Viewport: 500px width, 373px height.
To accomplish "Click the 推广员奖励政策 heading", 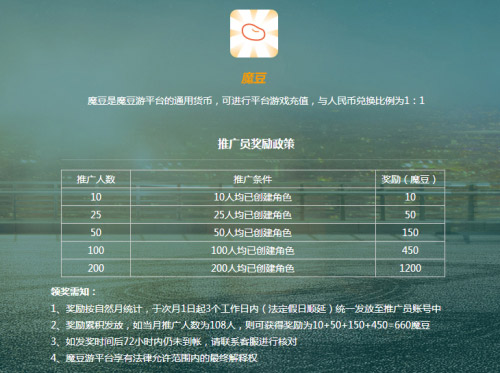I will pyautogui.click(x=256, y=144).
